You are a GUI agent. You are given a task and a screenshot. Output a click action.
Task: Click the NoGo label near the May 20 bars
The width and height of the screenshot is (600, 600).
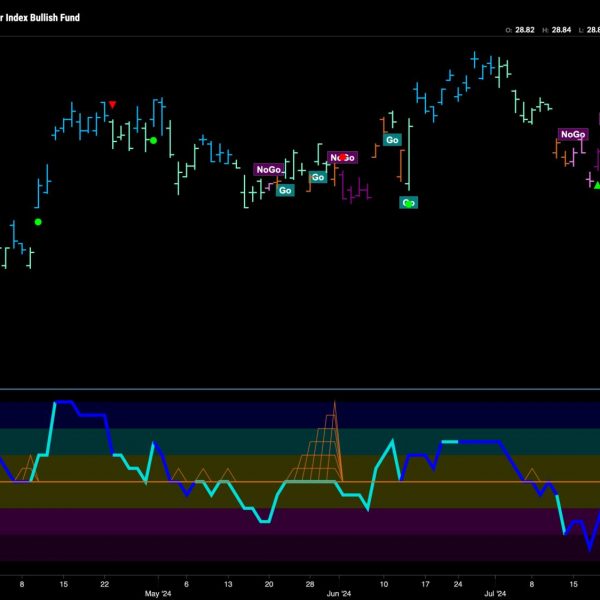[x=269, y=170]
